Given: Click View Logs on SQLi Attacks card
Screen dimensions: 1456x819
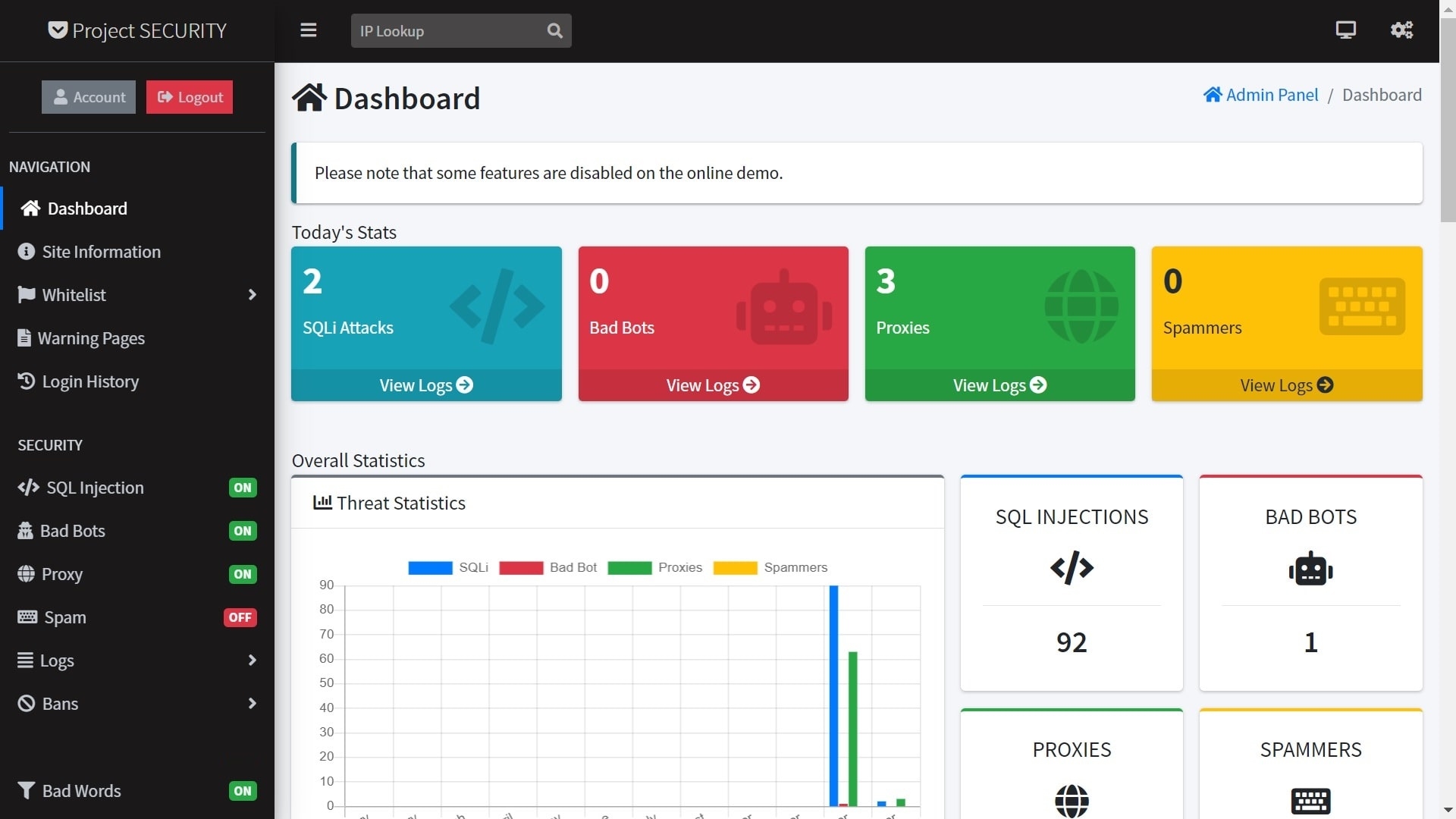Looking at the screenshot, I should (427, 385).
